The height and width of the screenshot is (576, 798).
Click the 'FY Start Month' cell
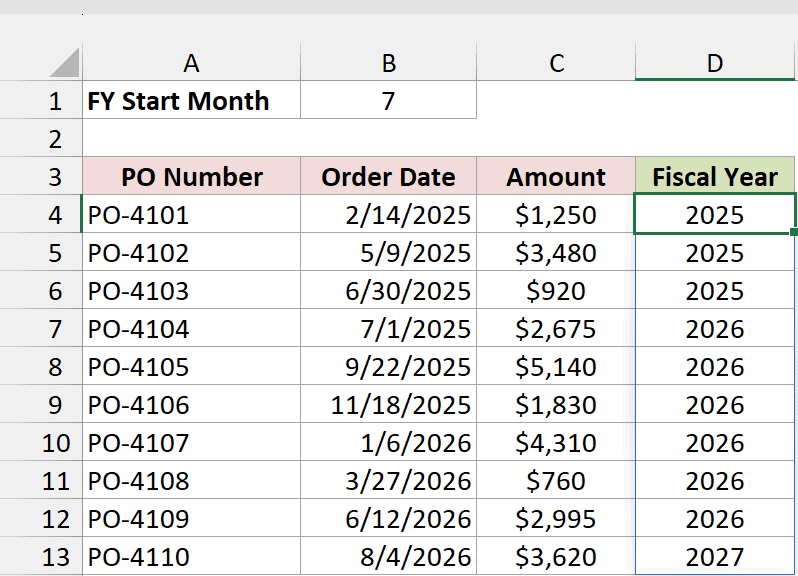point(191,100)
